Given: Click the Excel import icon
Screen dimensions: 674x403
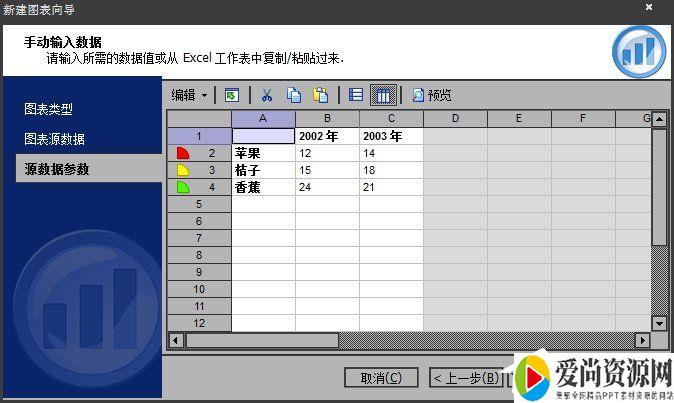Looking at the screenshot, I should (x=232, y=96).
